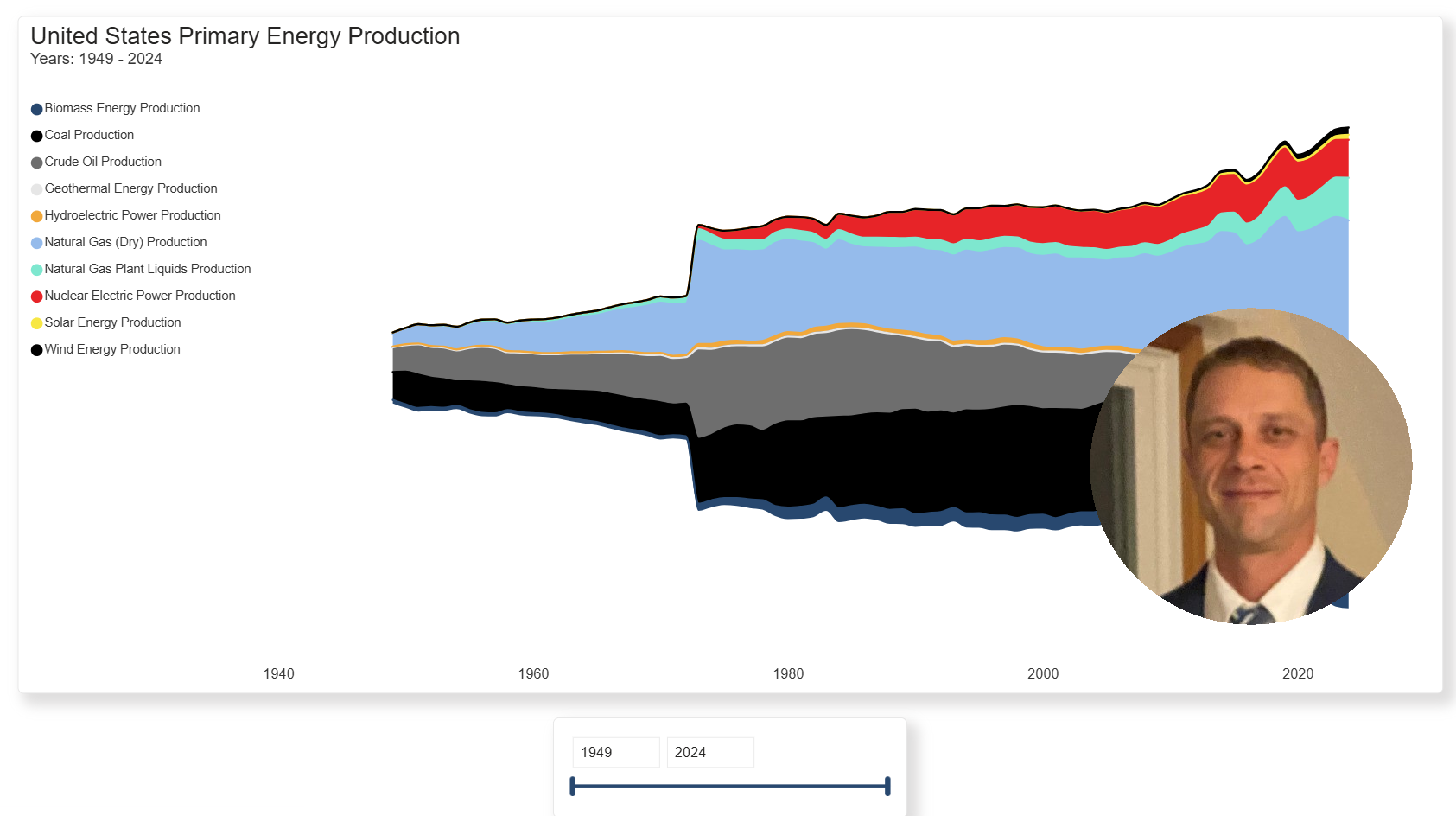This screenshot has height=816, width=1456.
Task: Toggle Natural Gas (Dry) Production legend entry
Action: tap(125, 242)
